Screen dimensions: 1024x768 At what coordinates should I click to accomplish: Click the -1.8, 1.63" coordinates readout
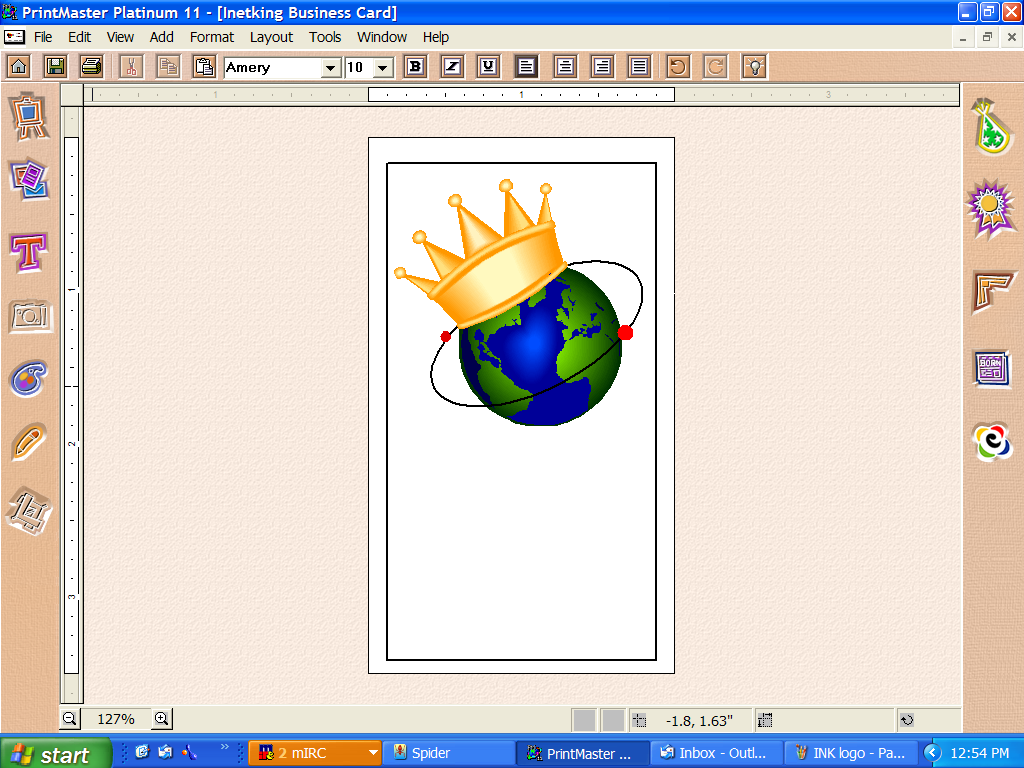pyautogui.click(x=699, y=721)
